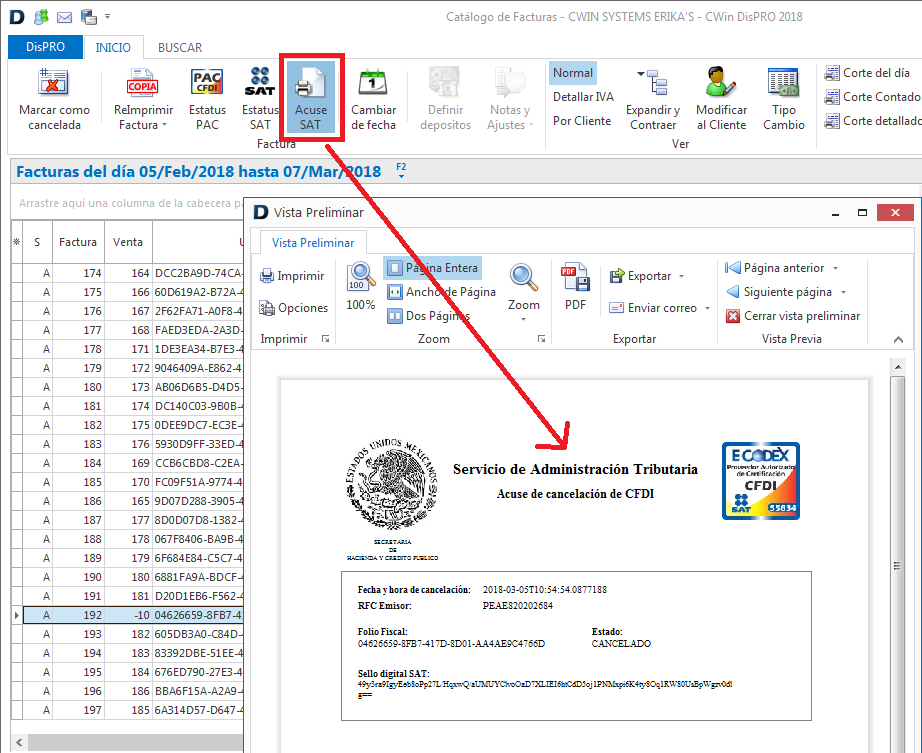Enable Dos Páginas layout

pyautogui.click(x=428, y=316)
